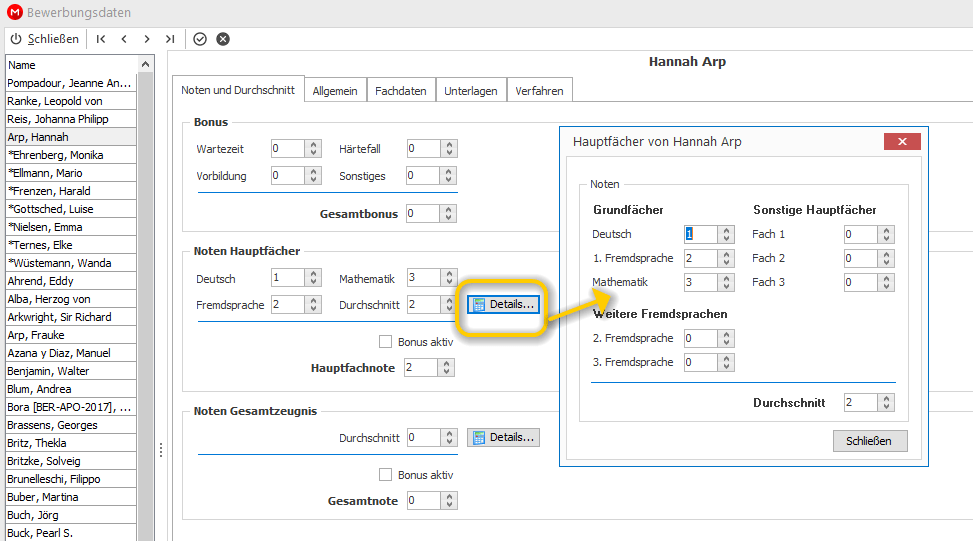Change Fach 1 grade with spinner arrows
Image resolution: width=973 pixels, height=541 pixels.
point(887,234)
